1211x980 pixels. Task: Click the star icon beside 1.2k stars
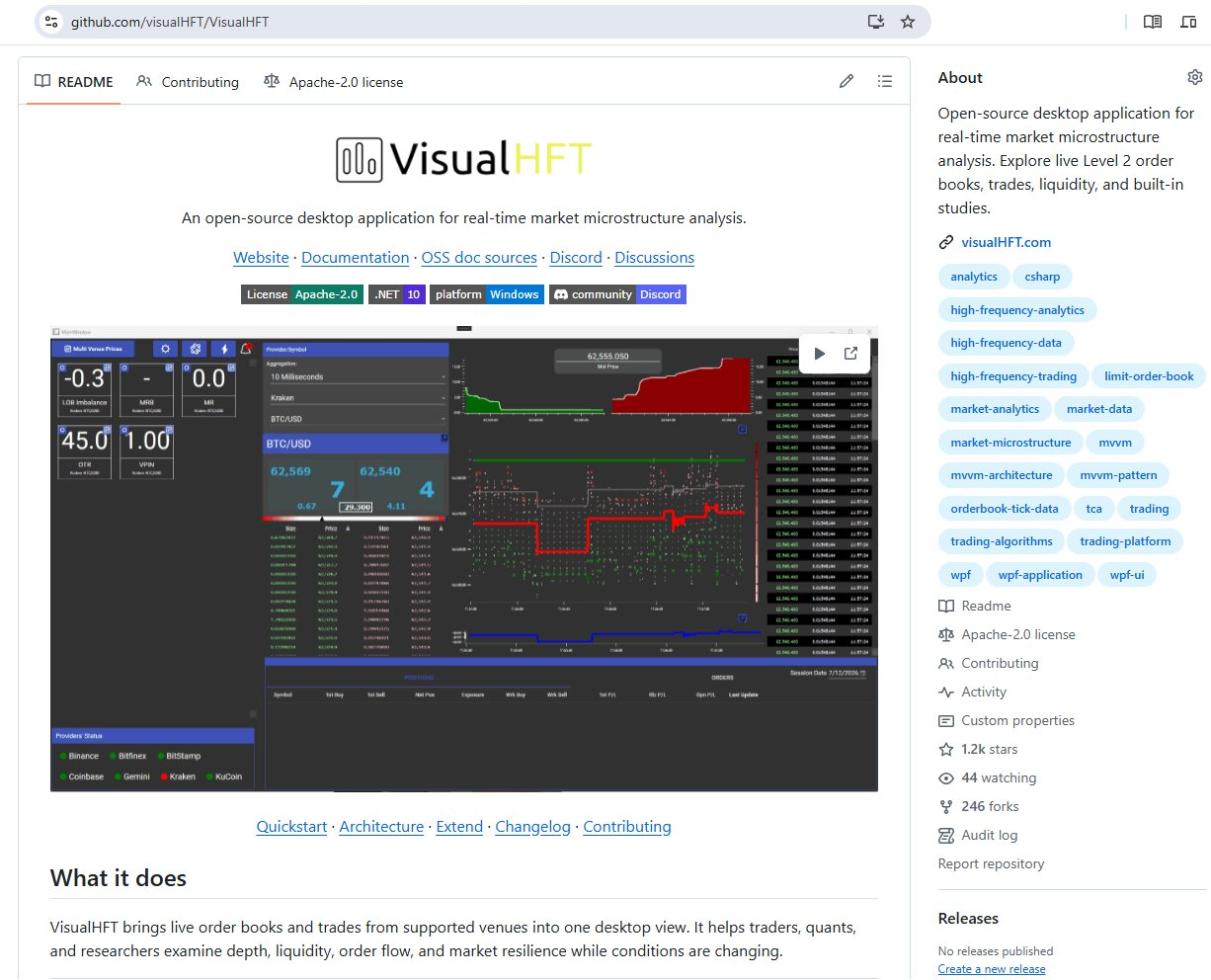coord(946,749)
